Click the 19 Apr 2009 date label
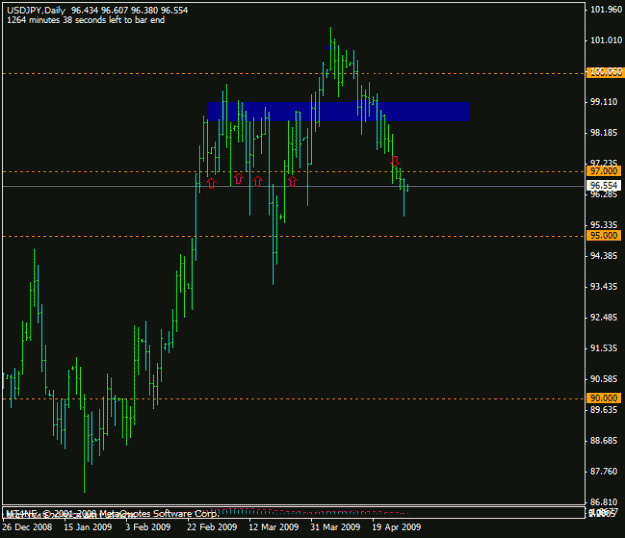 396,527
